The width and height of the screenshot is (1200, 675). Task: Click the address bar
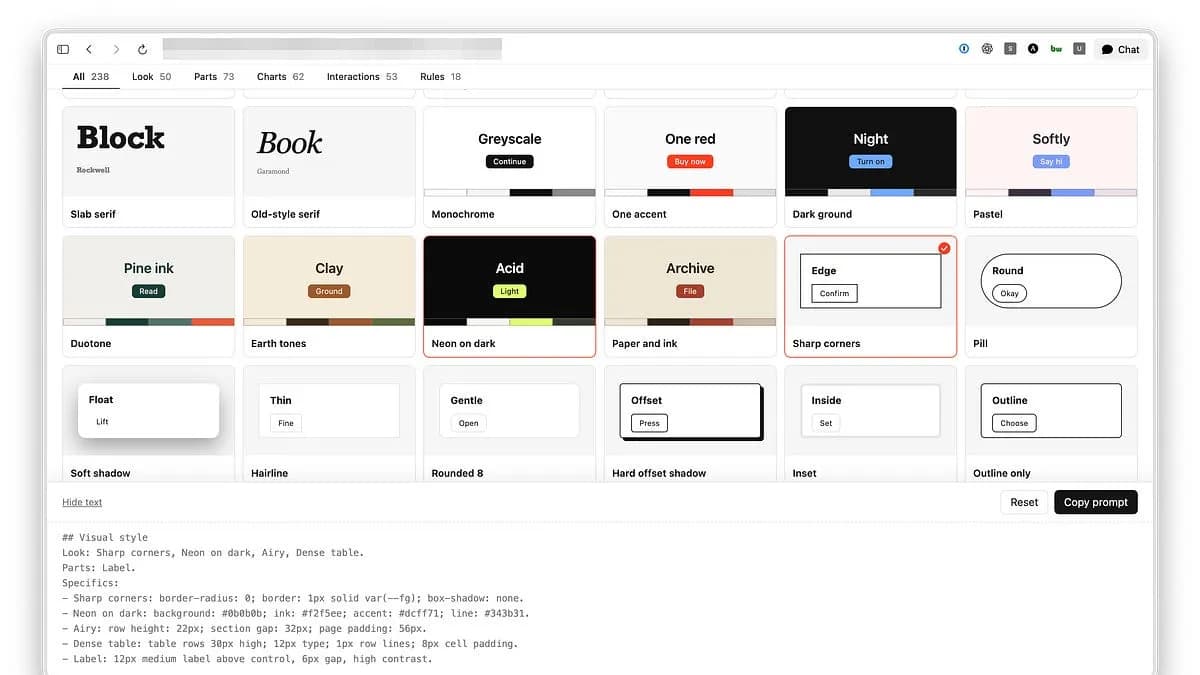click(x=332, y=48)
